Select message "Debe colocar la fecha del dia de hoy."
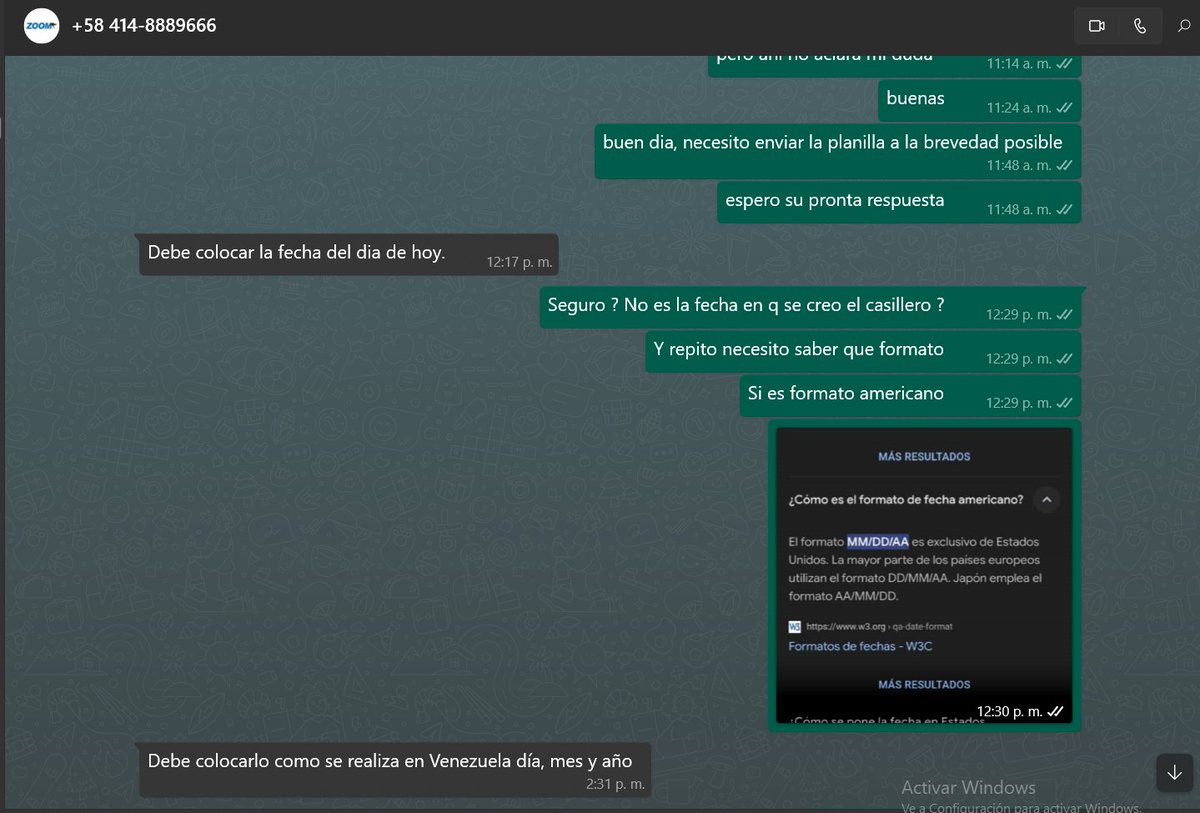 point(348,255)
